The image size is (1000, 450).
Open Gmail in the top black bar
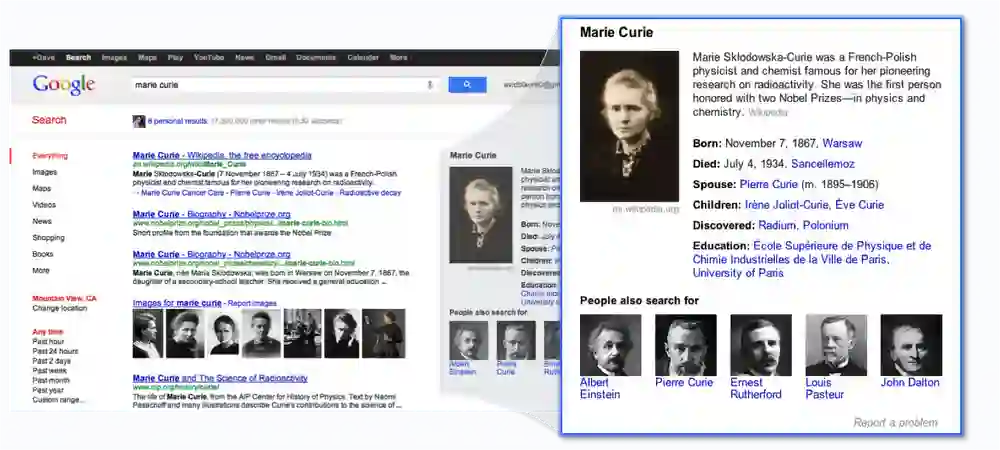pos(276,57)
